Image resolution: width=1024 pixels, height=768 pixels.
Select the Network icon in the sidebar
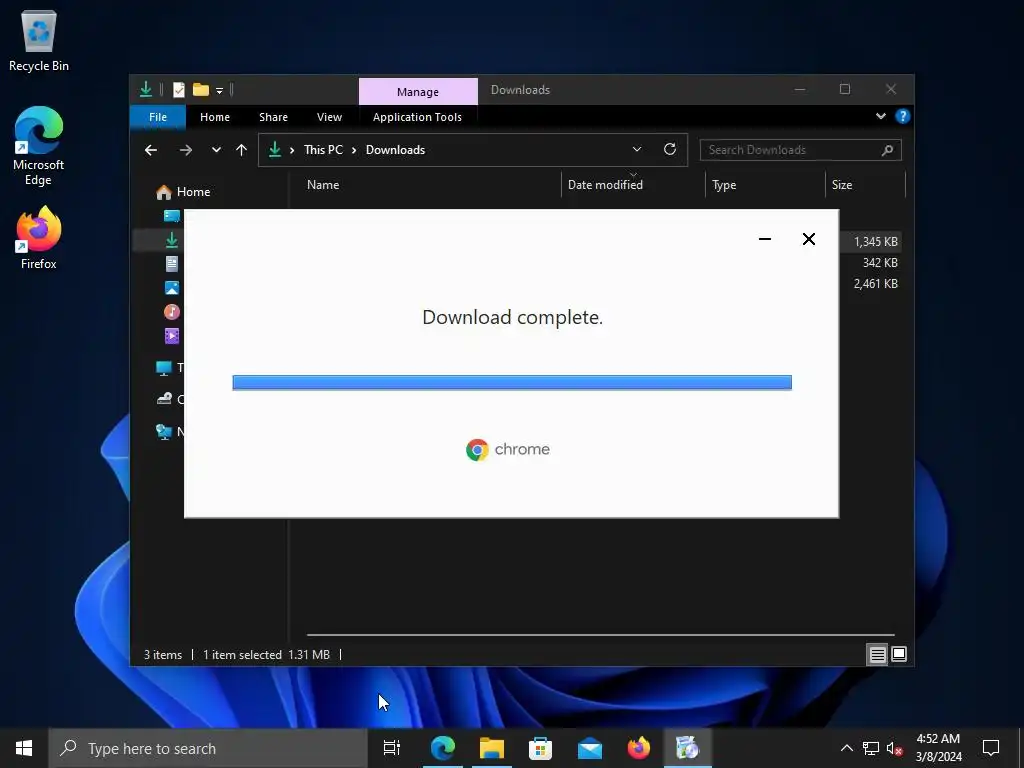tap(164, 432)
